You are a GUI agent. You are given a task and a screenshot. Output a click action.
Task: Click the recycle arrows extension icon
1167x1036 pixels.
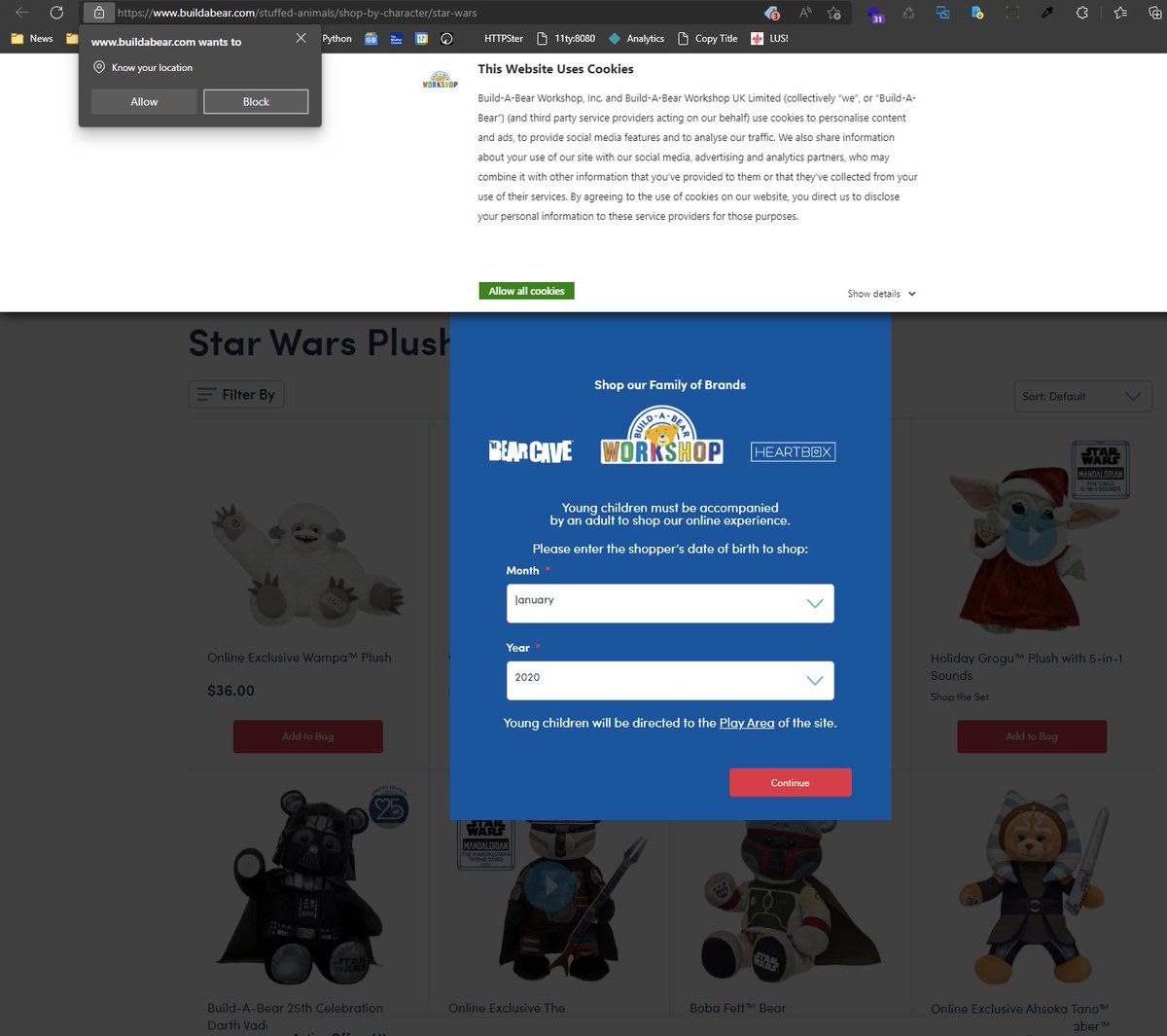[x=908, y=13]
